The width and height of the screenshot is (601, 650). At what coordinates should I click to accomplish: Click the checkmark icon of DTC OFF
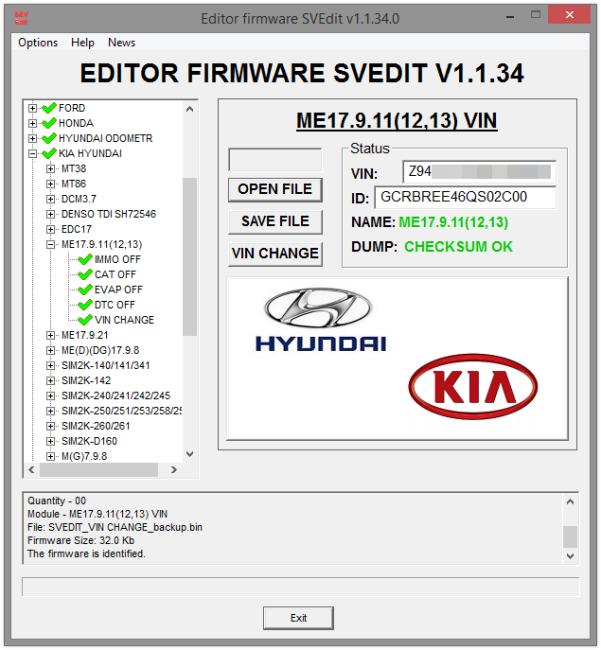85,305
